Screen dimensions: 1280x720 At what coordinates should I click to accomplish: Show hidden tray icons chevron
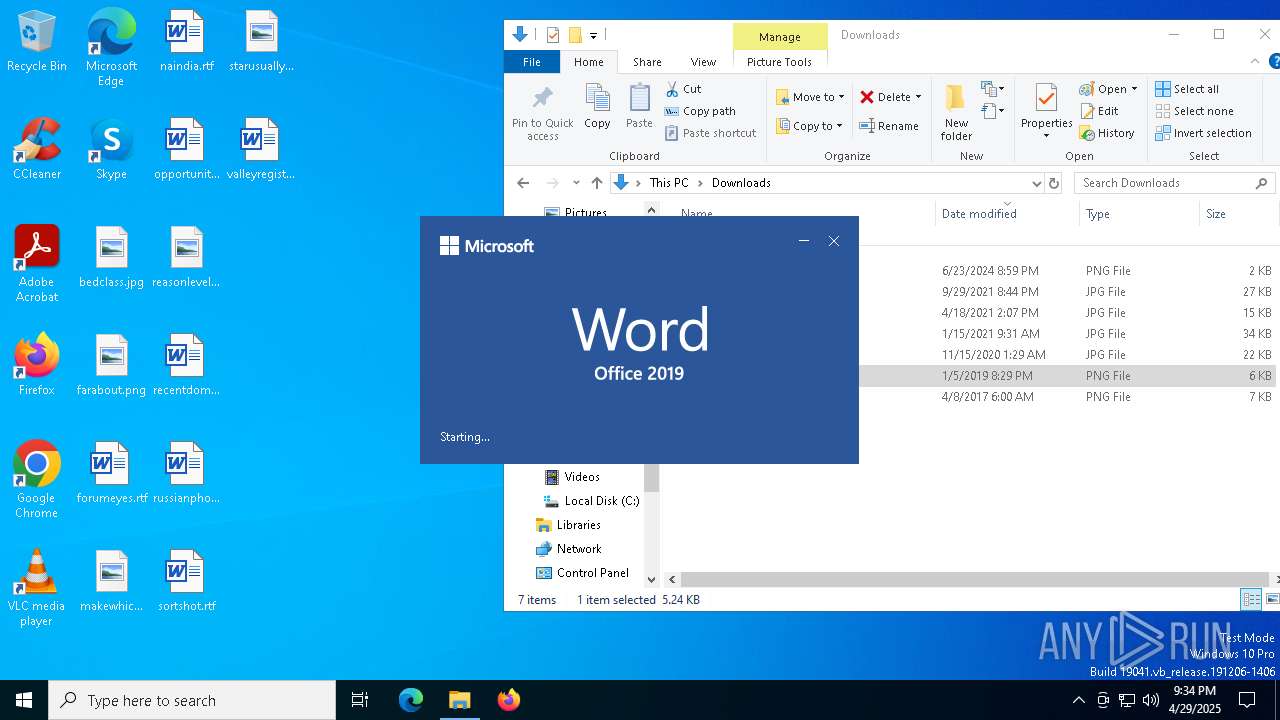click(1078, 700)
